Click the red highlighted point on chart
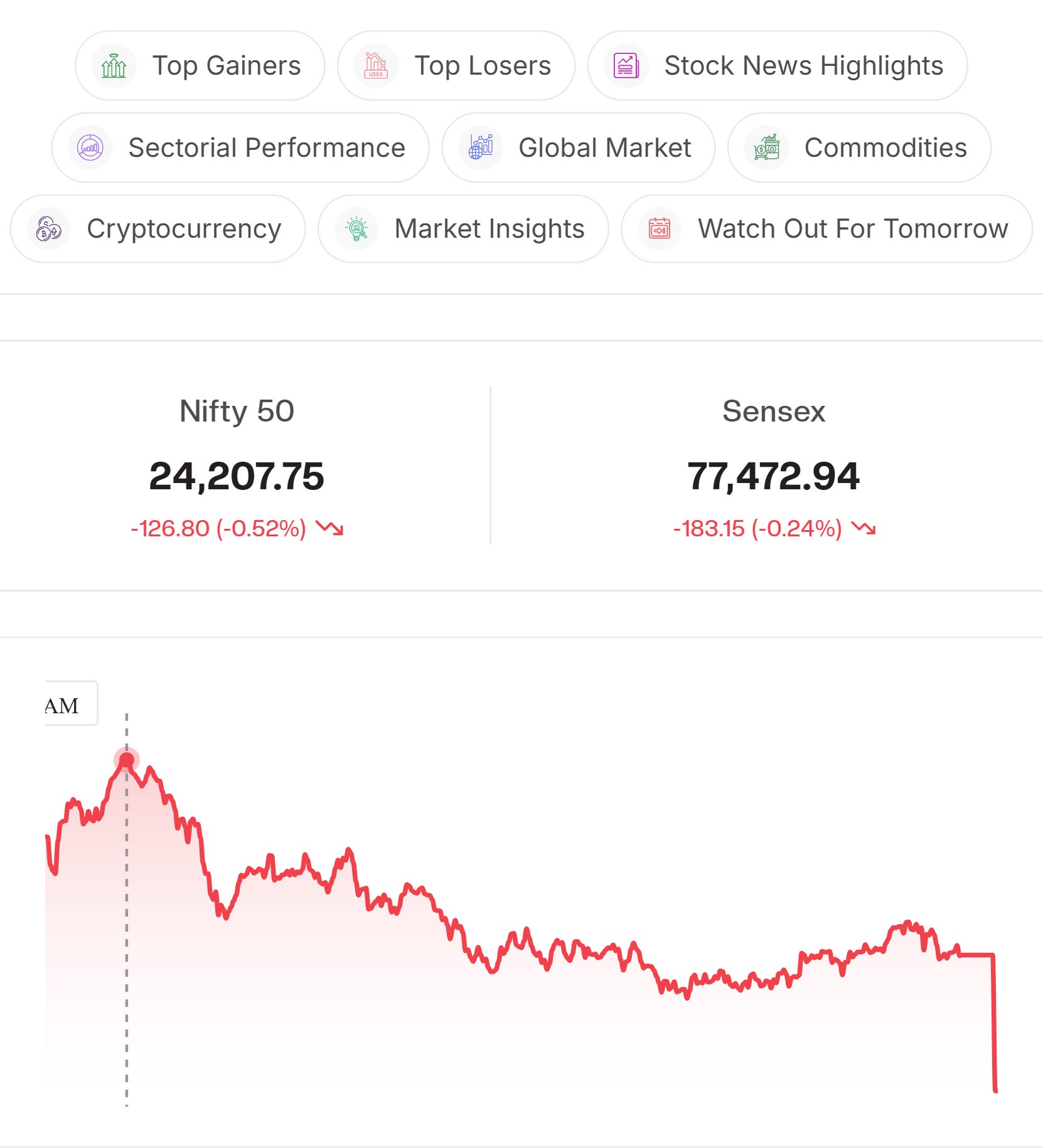Image resolution: width=1043 pixels, height=1148 pixels. click(127, 760)
